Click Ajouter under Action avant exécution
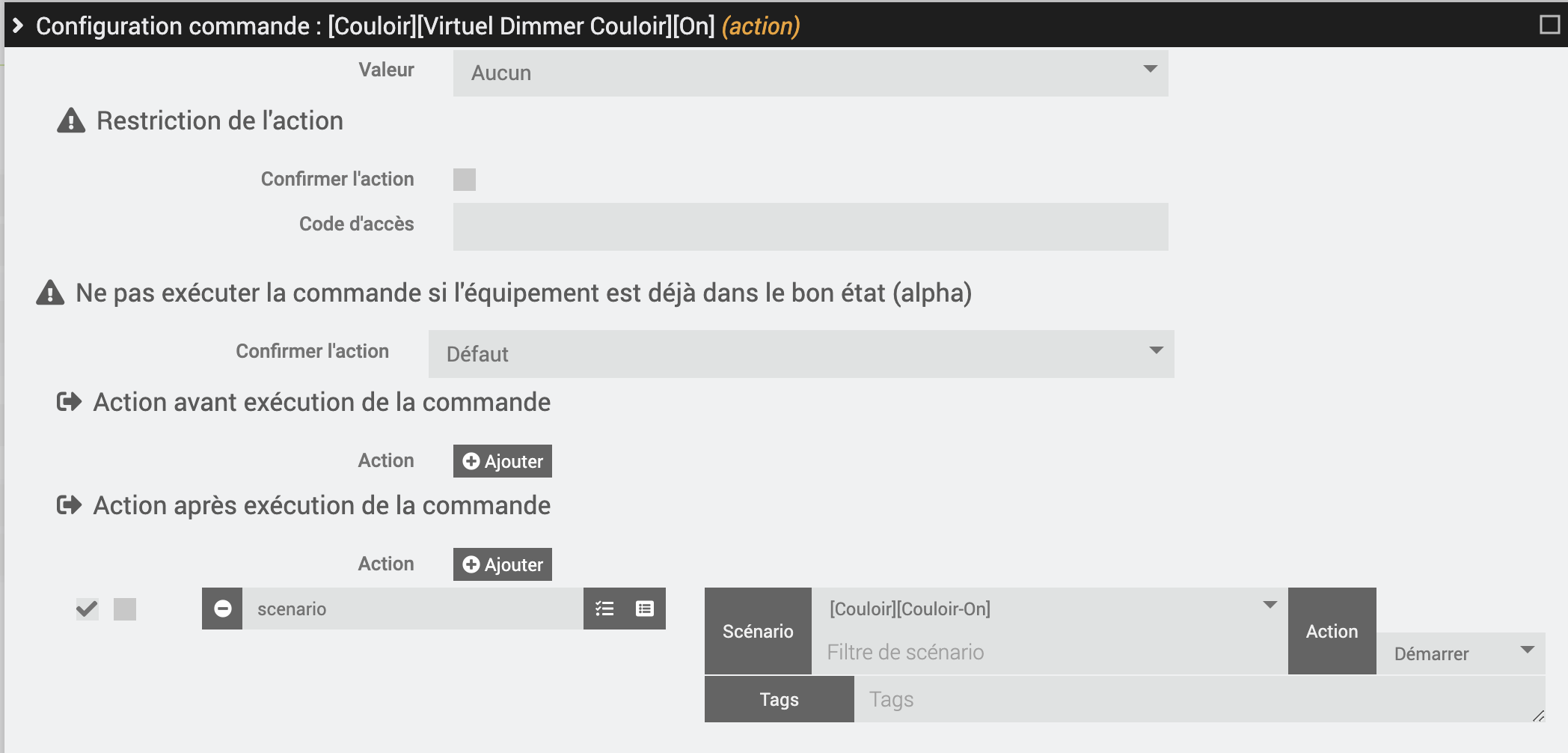1568x753 pixels. (x=503, y=461)
